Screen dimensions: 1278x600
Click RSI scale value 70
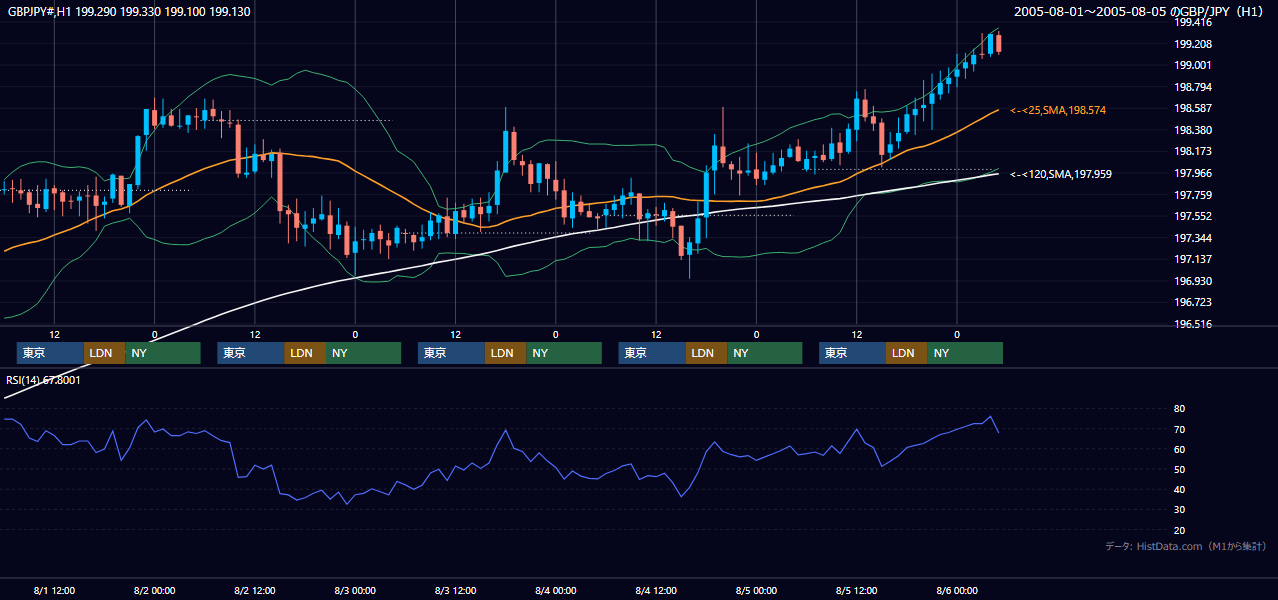click(x=1180, y=429)
